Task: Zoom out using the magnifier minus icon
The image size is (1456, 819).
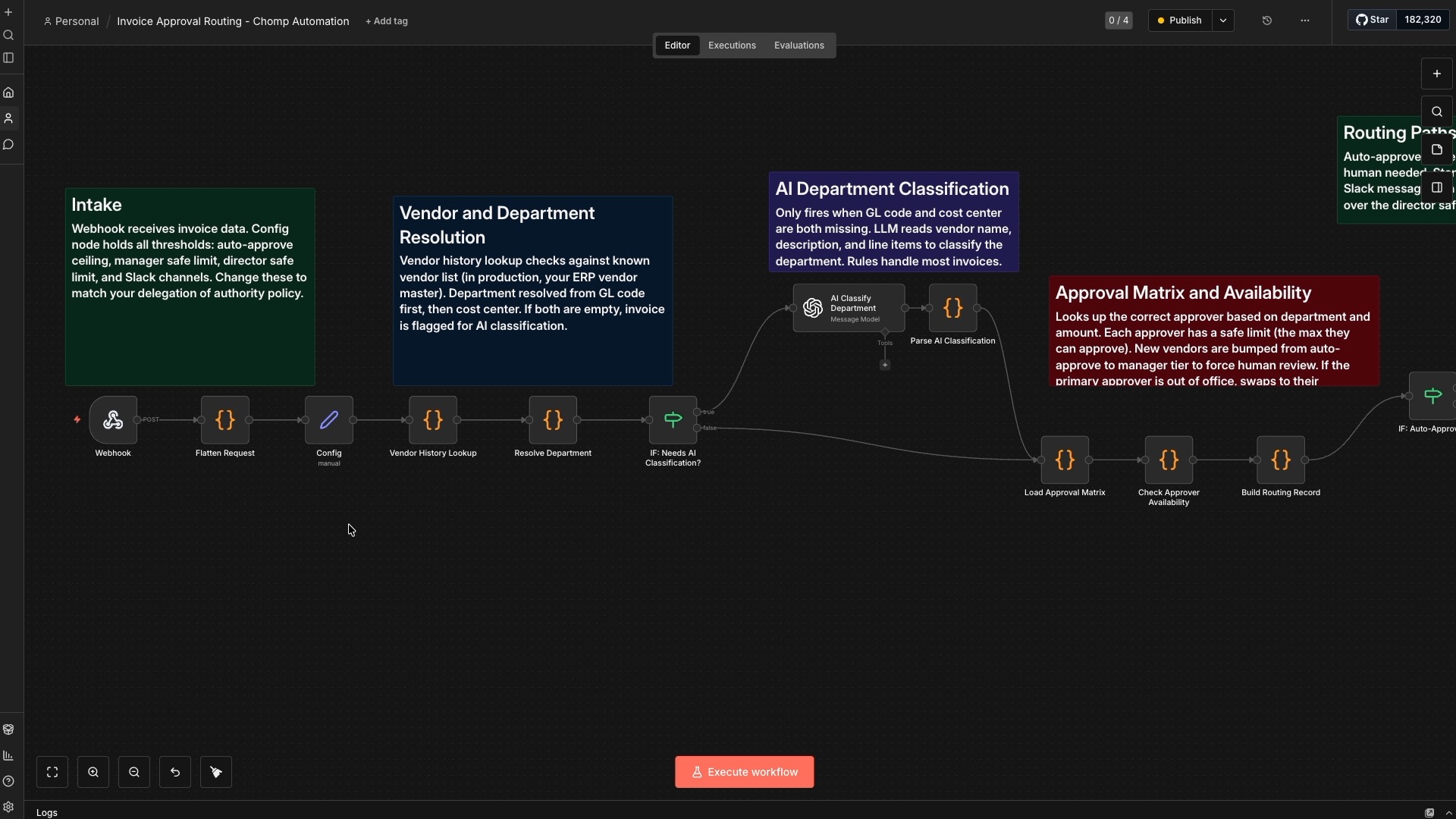Action: coord(134,772)
